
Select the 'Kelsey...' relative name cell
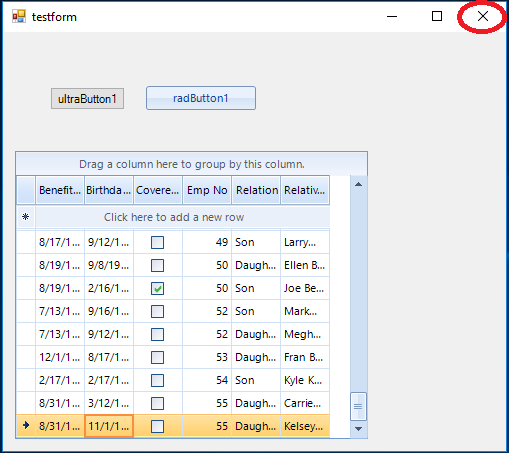tap(305, 426)
